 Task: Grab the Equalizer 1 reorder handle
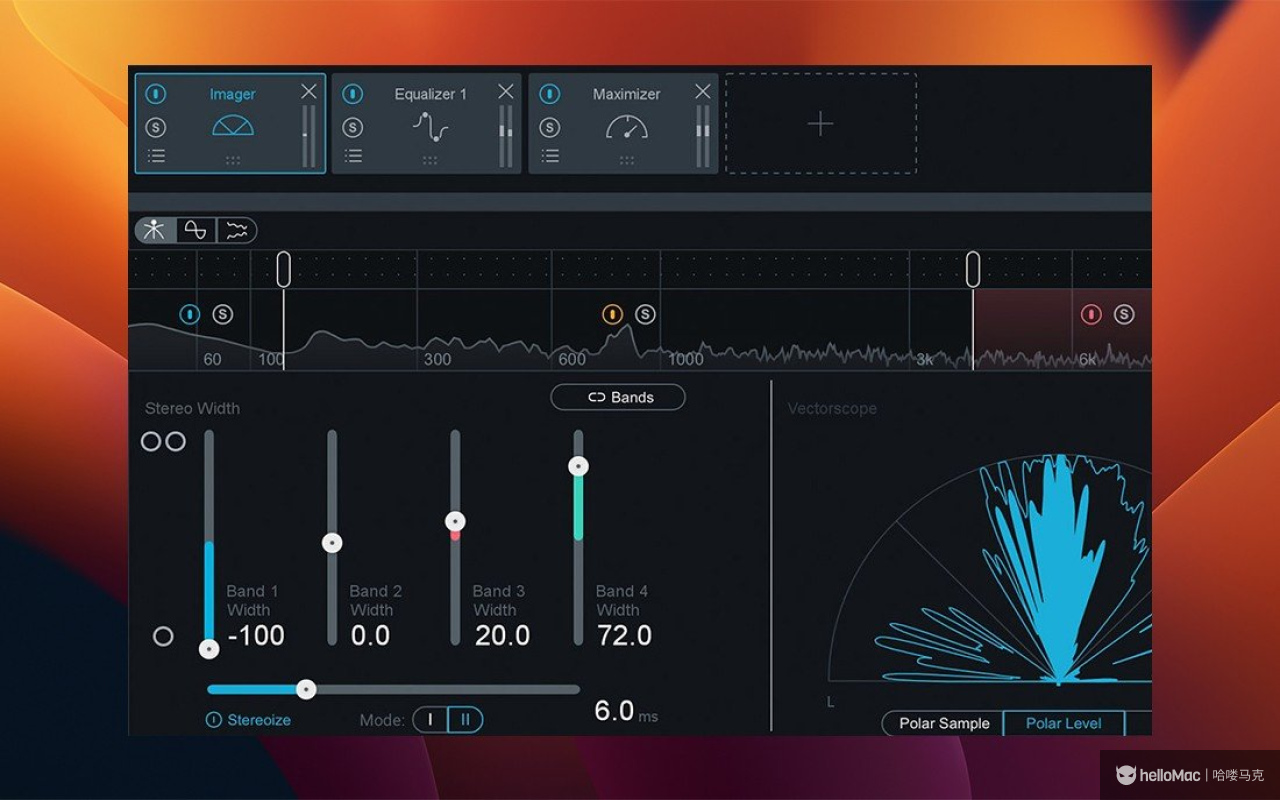[430, 160]
